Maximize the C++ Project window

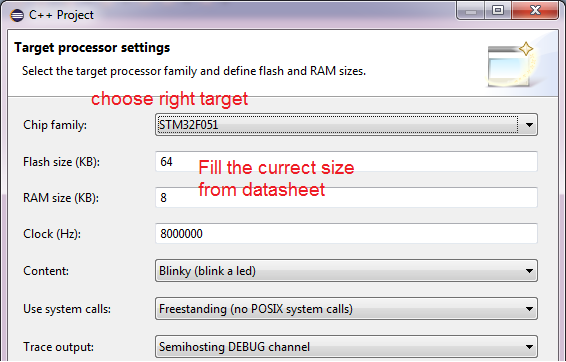(498, 10)
